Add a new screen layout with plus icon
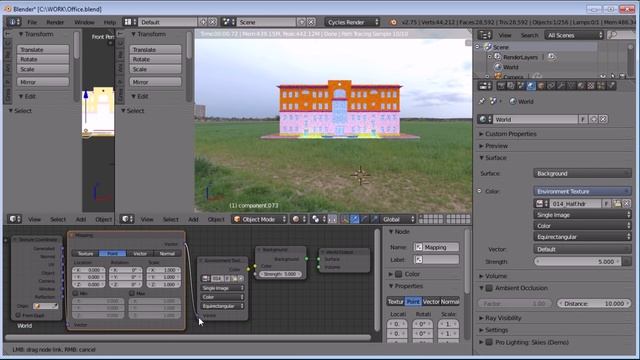This screenshot has height=360, width=640. click(203, 22)
